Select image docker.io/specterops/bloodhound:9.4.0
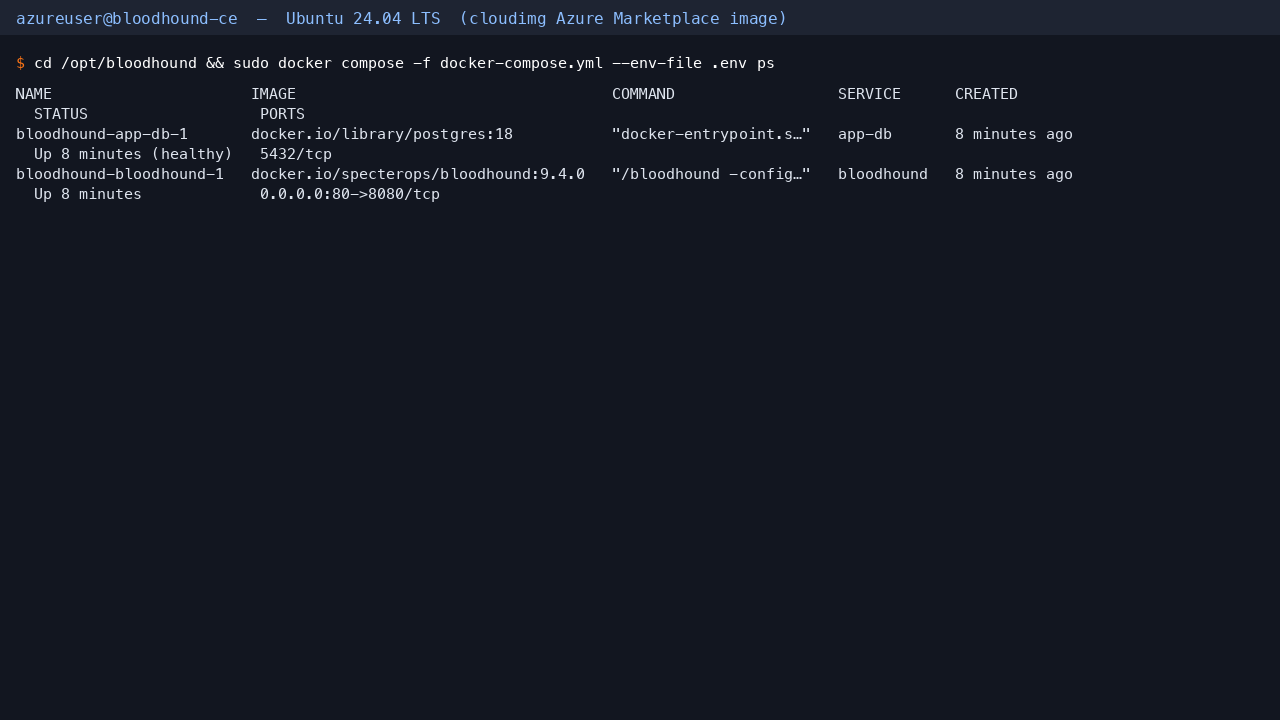 tap(418, 174)
